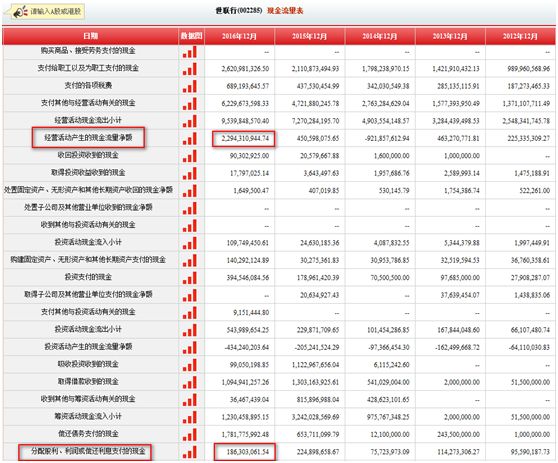Open chart icon for 投资活动产生的现金流量净额 row
The height and width of the screenshot is (463, 558).
tap(190, 348)
